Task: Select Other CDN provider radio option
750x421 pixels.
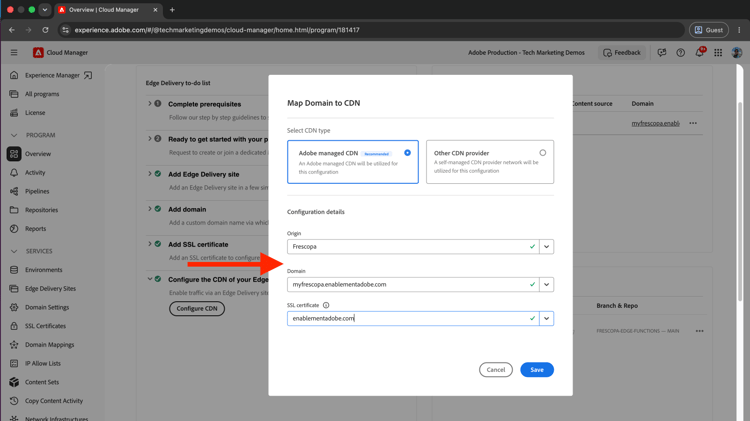Action: pos(542,153)
